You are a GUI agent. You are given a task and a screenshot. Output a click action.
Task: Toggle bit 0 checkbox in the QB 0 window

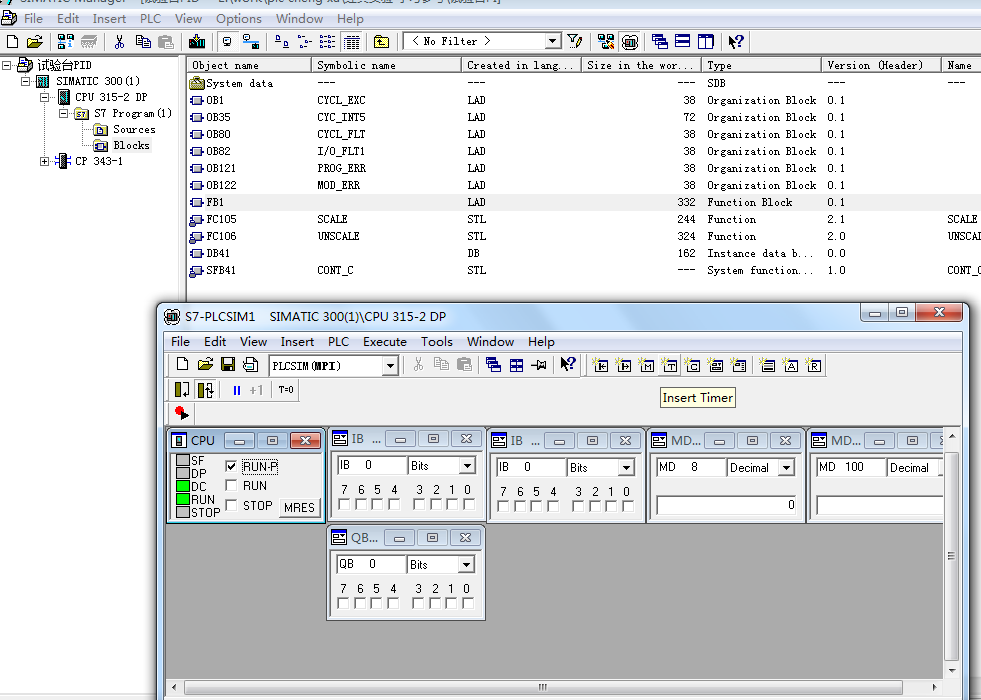(x=467, y=603)
